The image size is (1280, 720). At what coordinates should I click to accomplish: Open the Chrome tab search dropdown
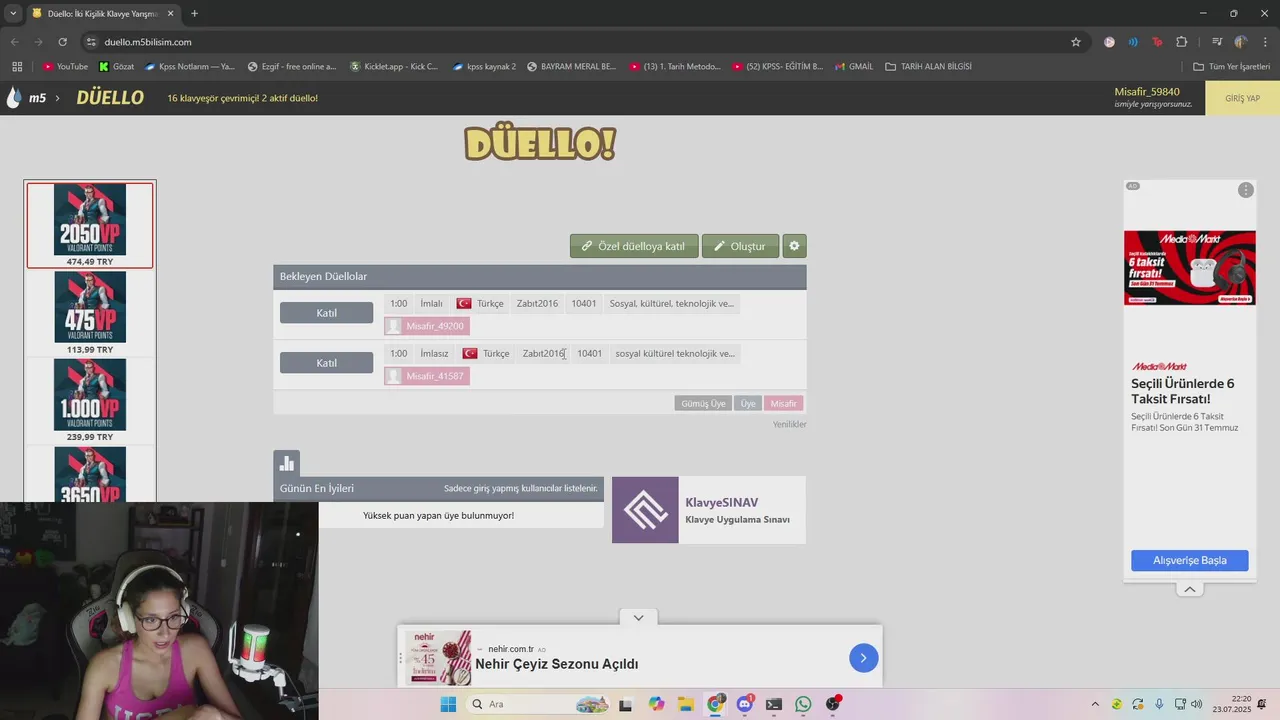(x=13, y=13)
